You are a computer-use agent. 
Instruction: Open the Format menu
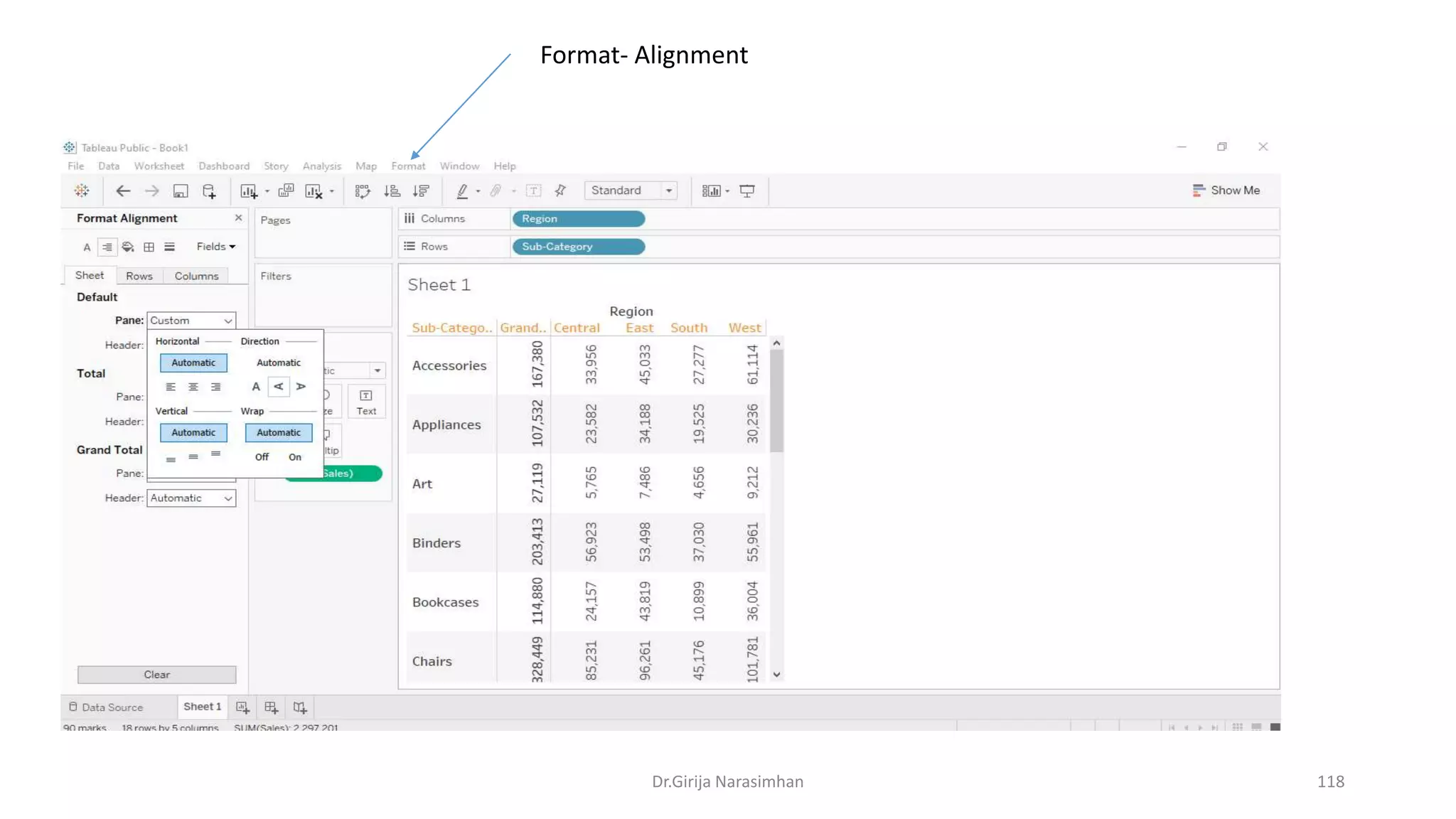(x=408, y=166)
